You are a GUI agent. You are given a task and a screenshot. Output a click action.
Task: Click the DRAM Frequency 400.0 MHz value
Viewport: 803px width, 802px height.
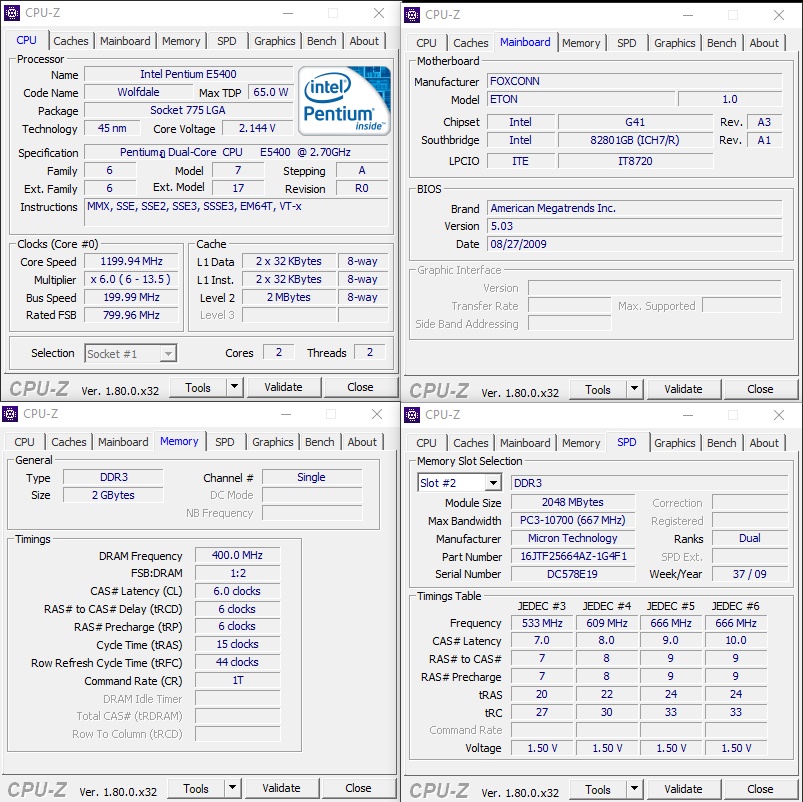pos(237,555)
